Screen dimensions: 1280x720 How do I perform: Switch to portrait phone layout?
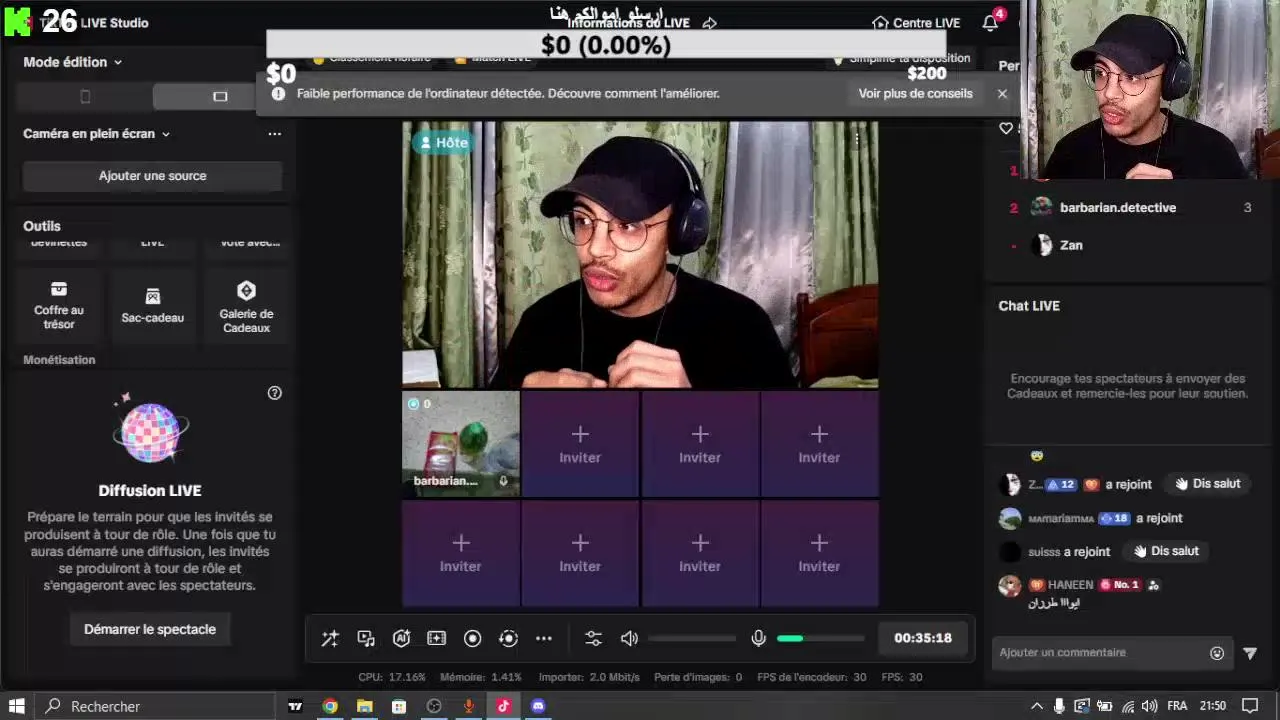coord(85,97)
